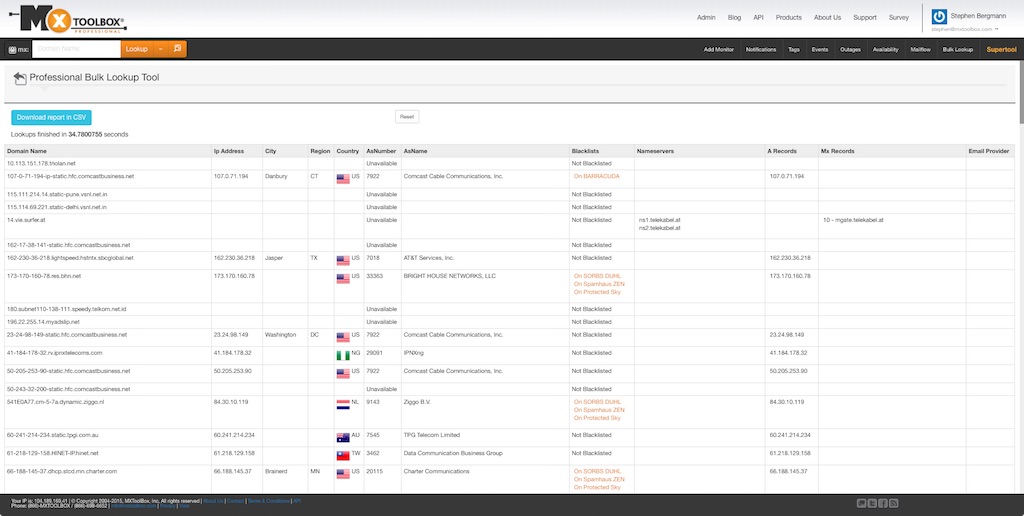Click the orange Lookup button
The width and height of the screenshot is (1024, 516).
coord(136,49)
